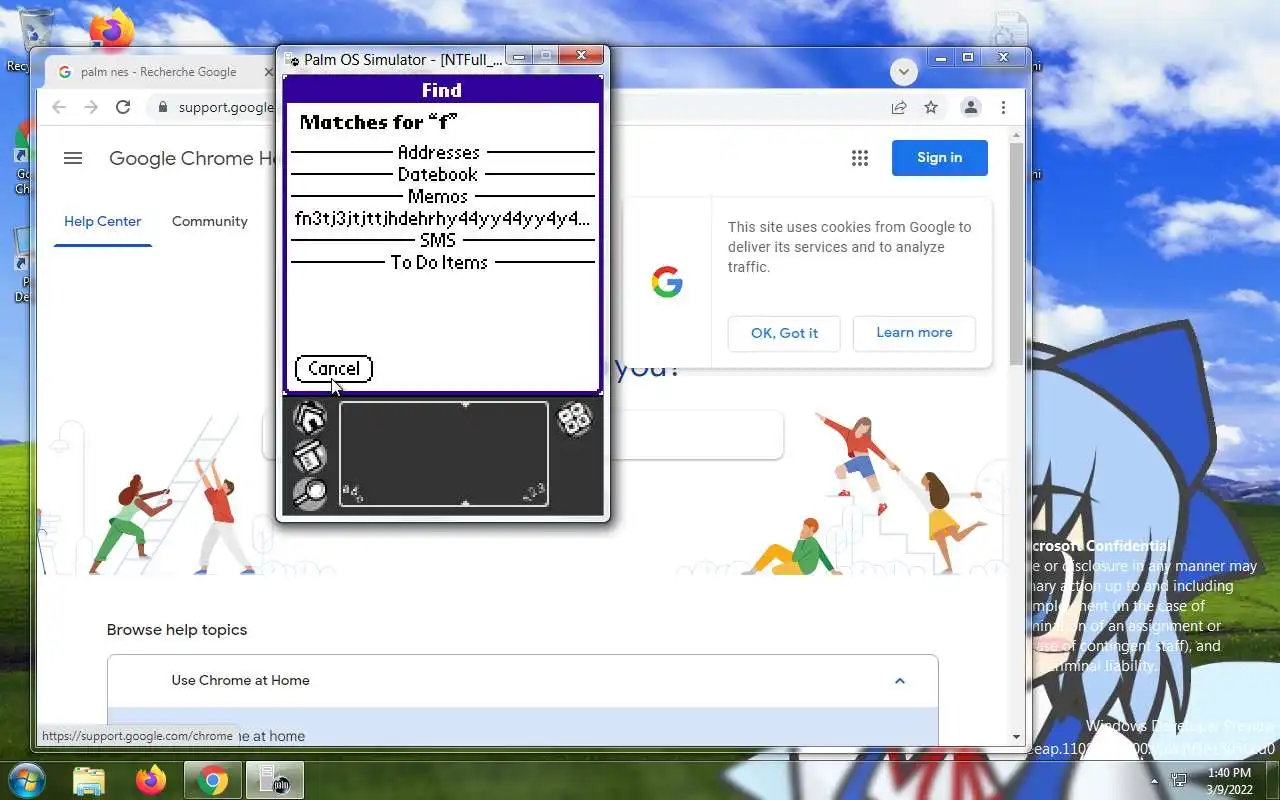Open the memo match starting with fn3tj3
Viewport: 1280px width, 800px height.
[442, 218]
